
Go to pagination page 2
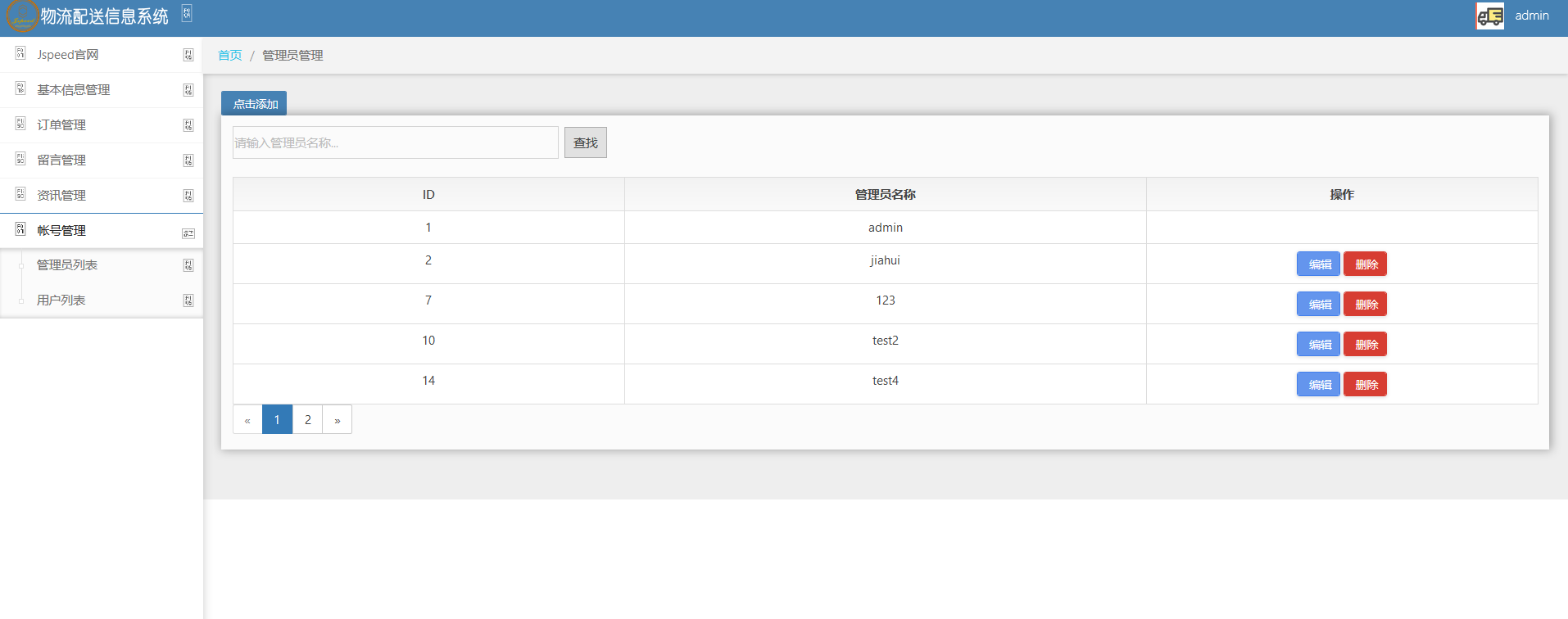coord(308,419)
